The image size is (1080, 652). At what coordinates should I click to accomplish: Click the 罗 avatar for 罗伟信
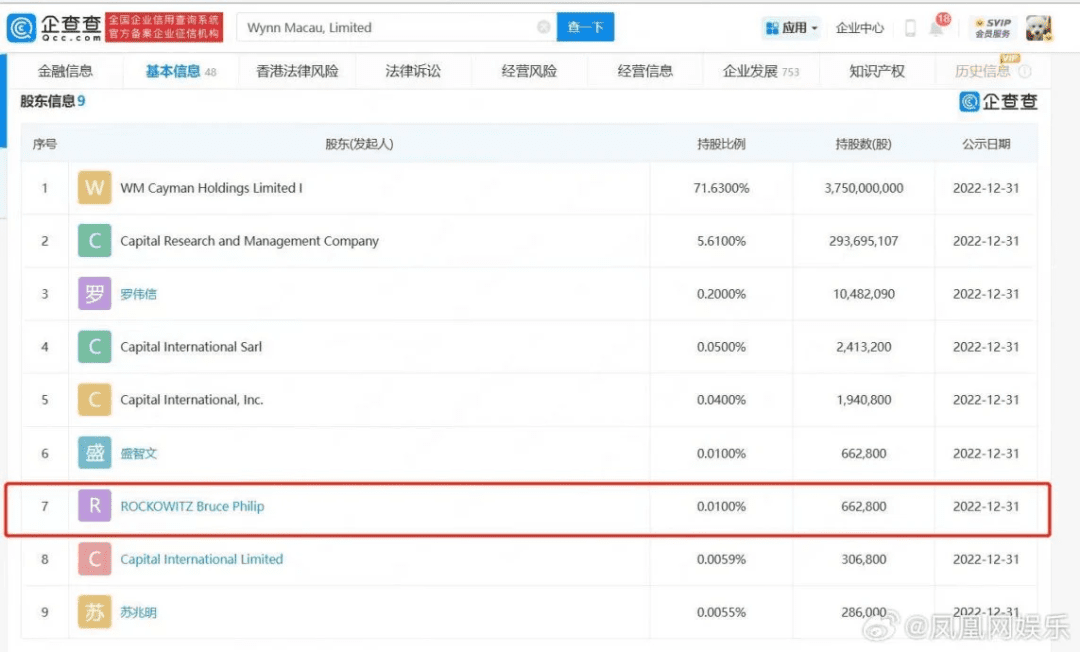95,294
